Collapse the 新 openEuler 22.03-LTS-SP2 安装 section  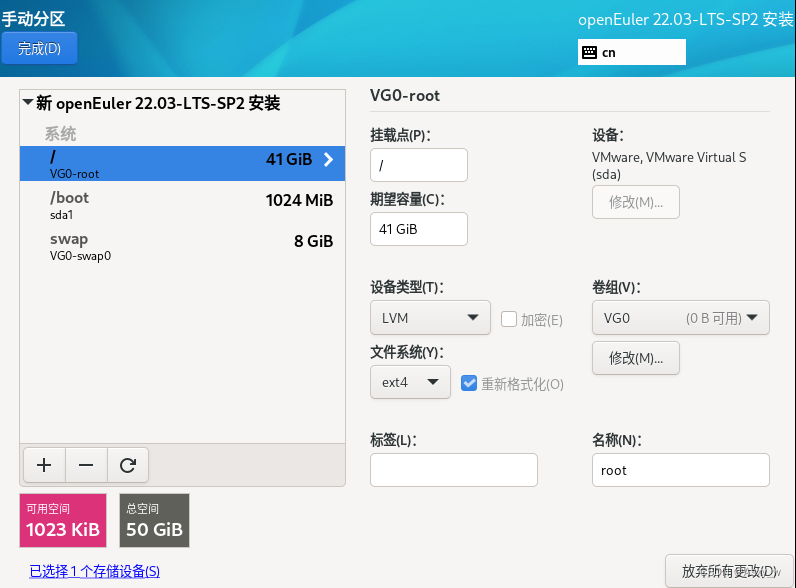pyautogui.click(x=28, y=103)
